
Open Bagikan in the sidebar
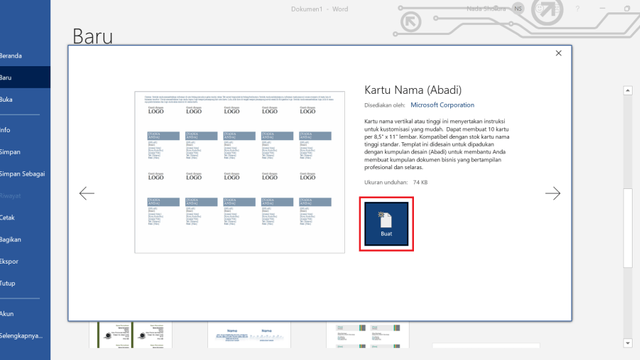[x=25, y=240]
